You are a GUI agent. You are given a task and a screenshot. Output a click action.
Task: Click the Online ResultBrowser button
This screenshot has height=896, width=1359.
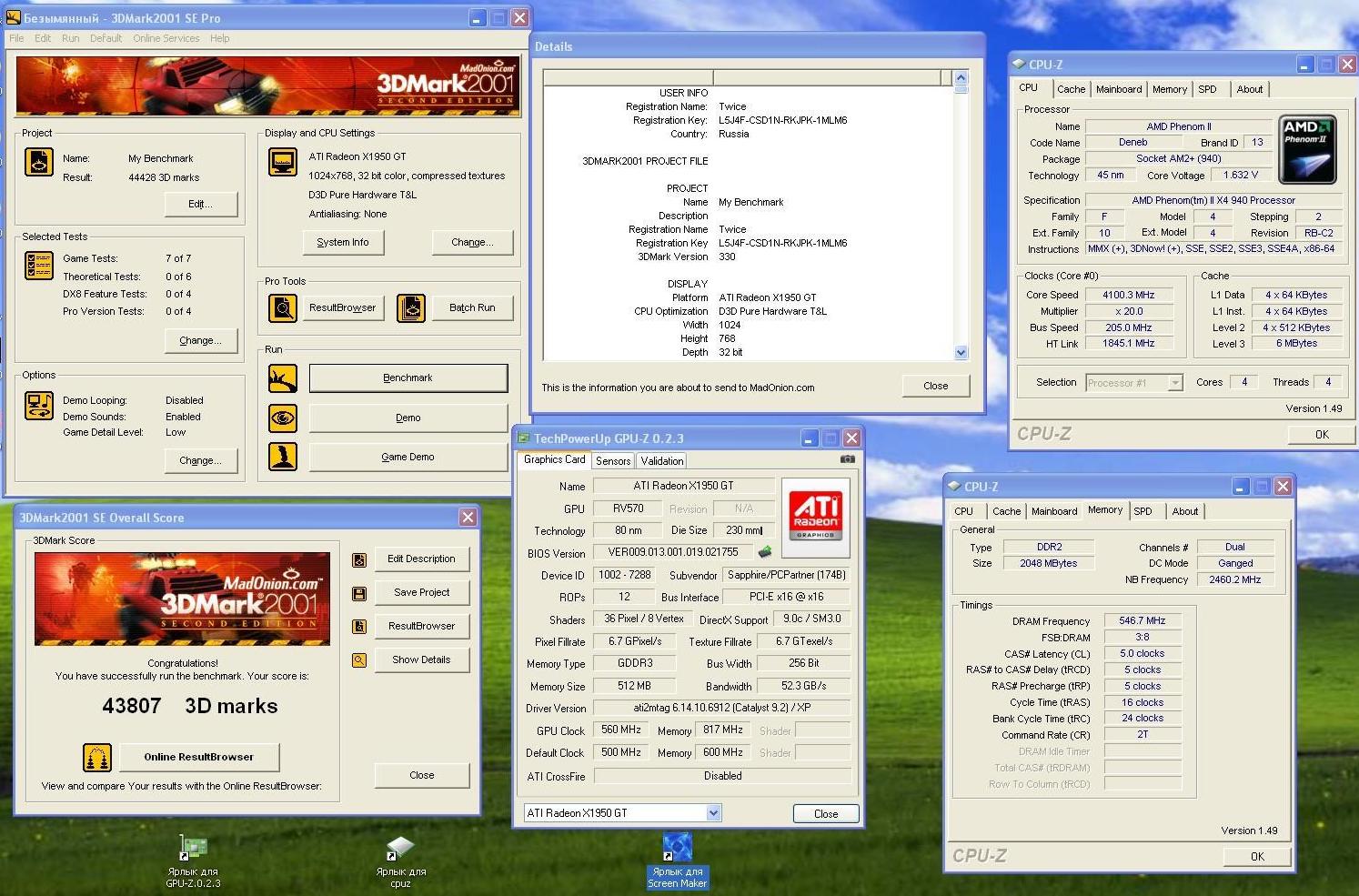[x=198, y=757]
